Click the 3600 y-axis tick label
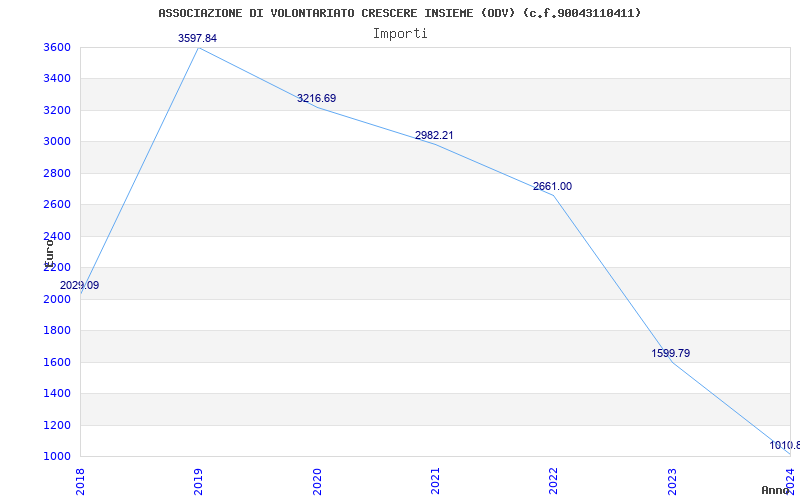The width and height of the screenshot is (800, 500). [x=57, y=47]
